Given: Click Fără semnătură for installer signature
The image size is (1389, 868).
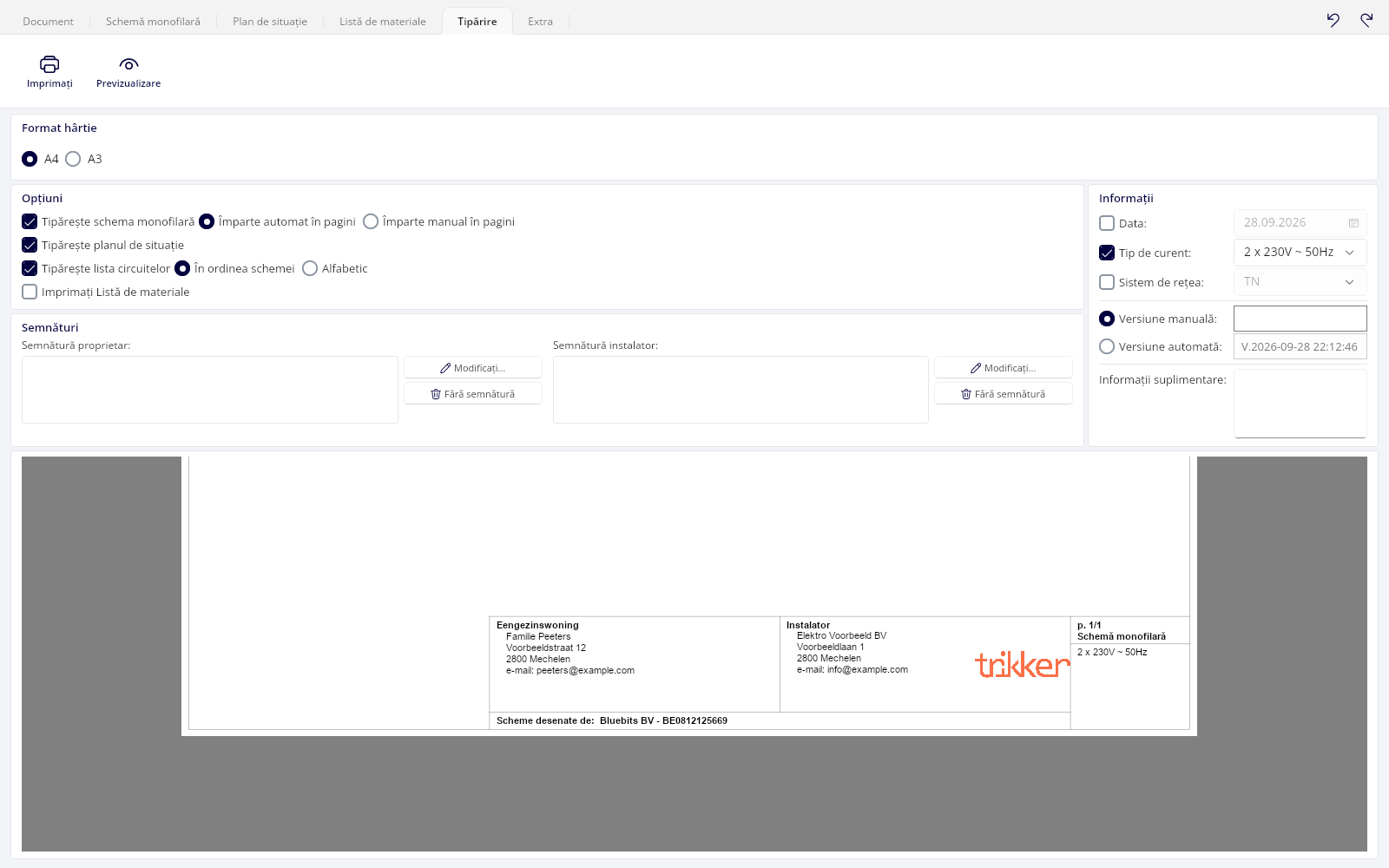Looking at the screenshot, I should click(1004, 394).
